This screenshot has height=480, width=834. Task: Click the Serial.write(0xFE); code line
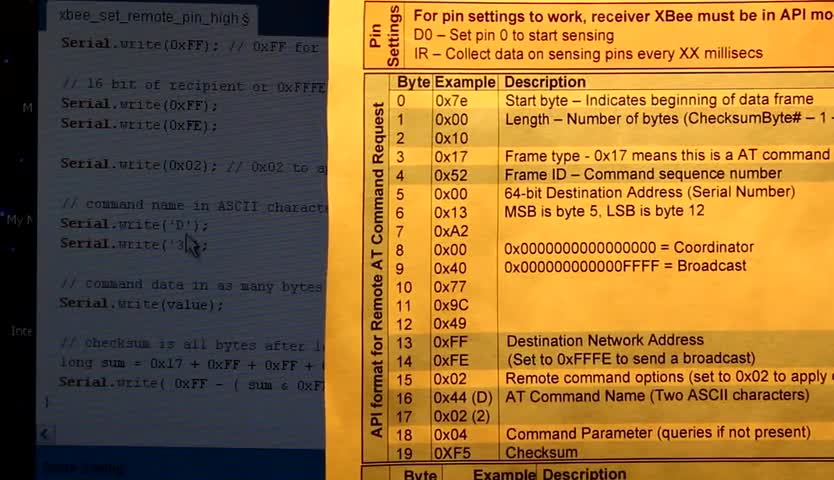(x=139, y=125)
